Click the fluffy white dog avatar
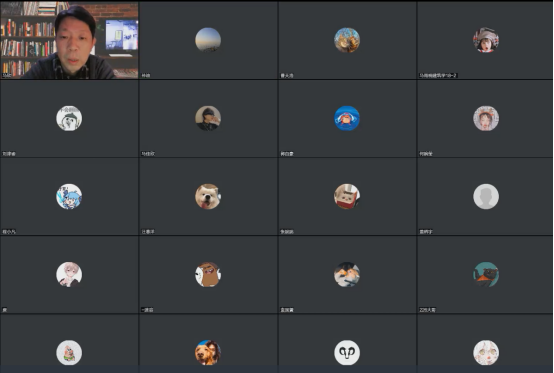 point(208,196)
